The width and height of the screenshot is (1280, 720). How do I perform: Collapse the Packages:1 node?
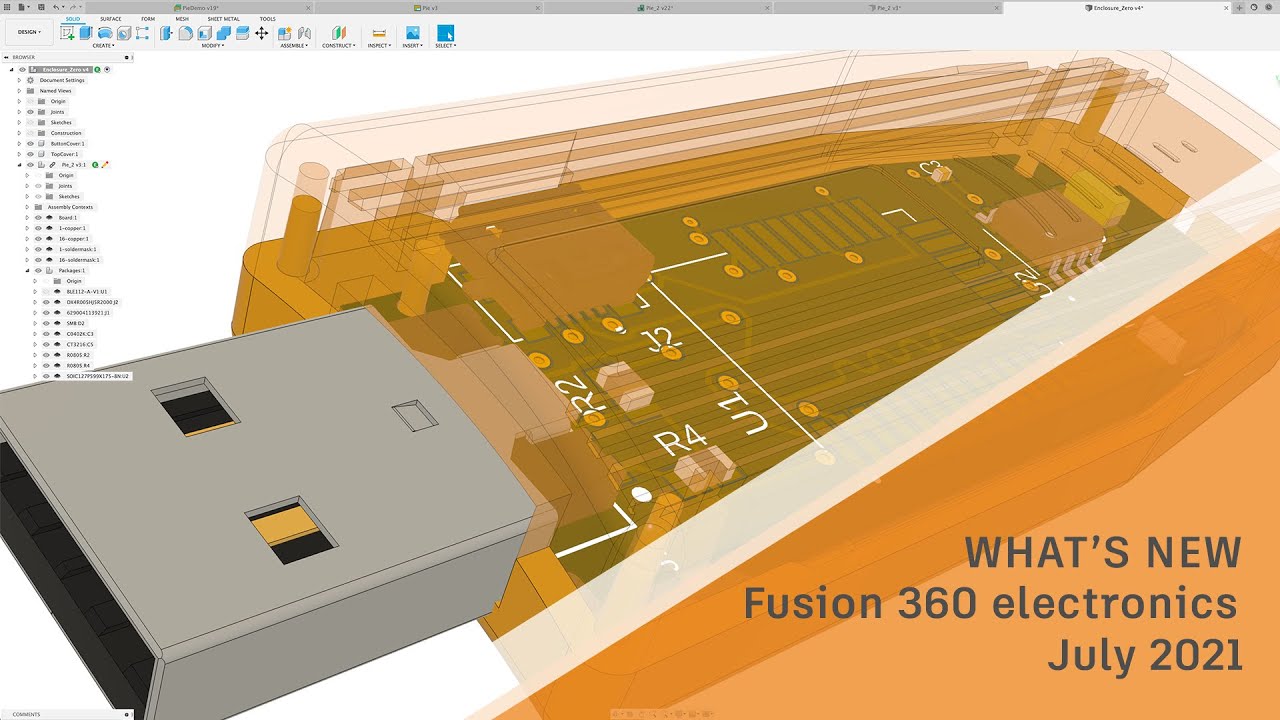[x=27, y=270]
